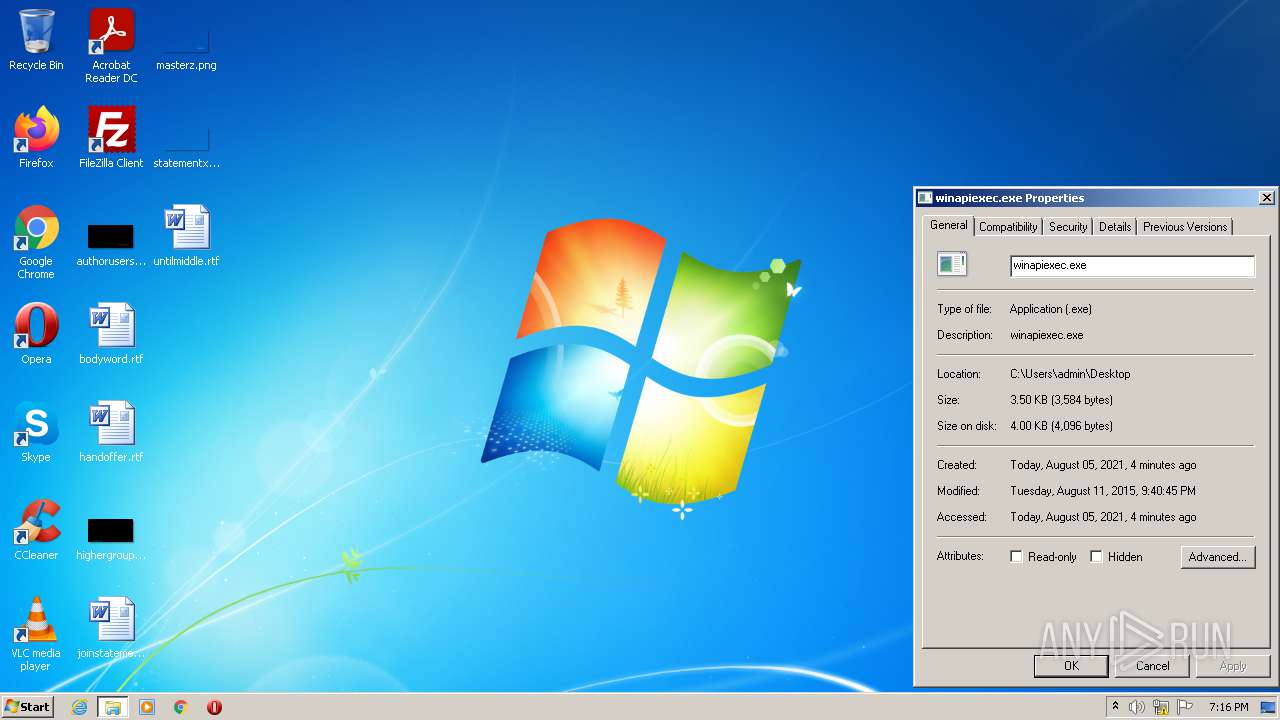Open the Start menu
The width and height of the screenshot is (1280, 720).
pos(27,707)
